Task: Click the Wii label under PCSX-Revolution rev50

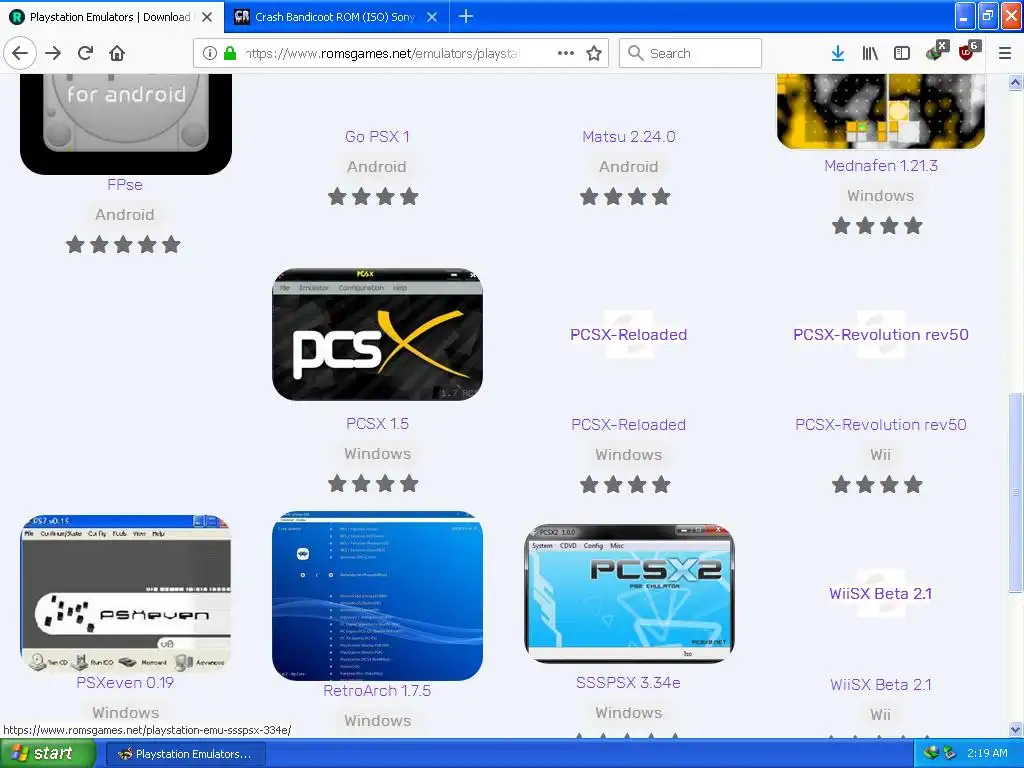Action: [x=880, y=455]
